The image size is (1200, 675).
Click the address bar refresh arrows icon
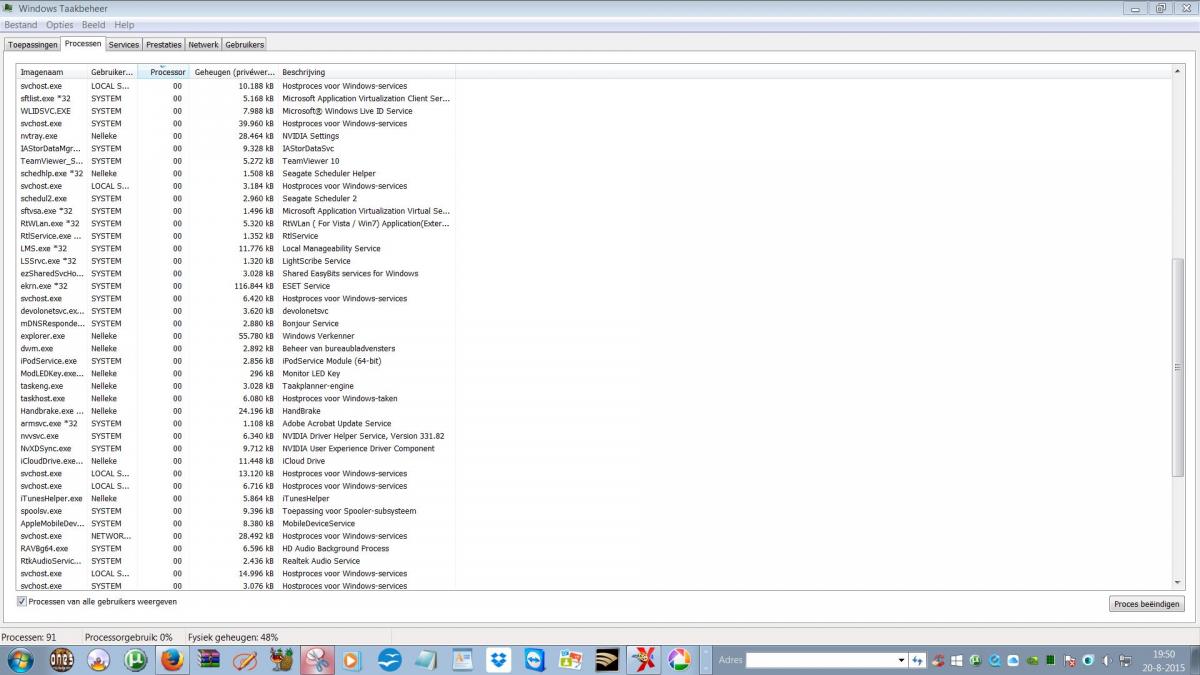coord(917,660)
